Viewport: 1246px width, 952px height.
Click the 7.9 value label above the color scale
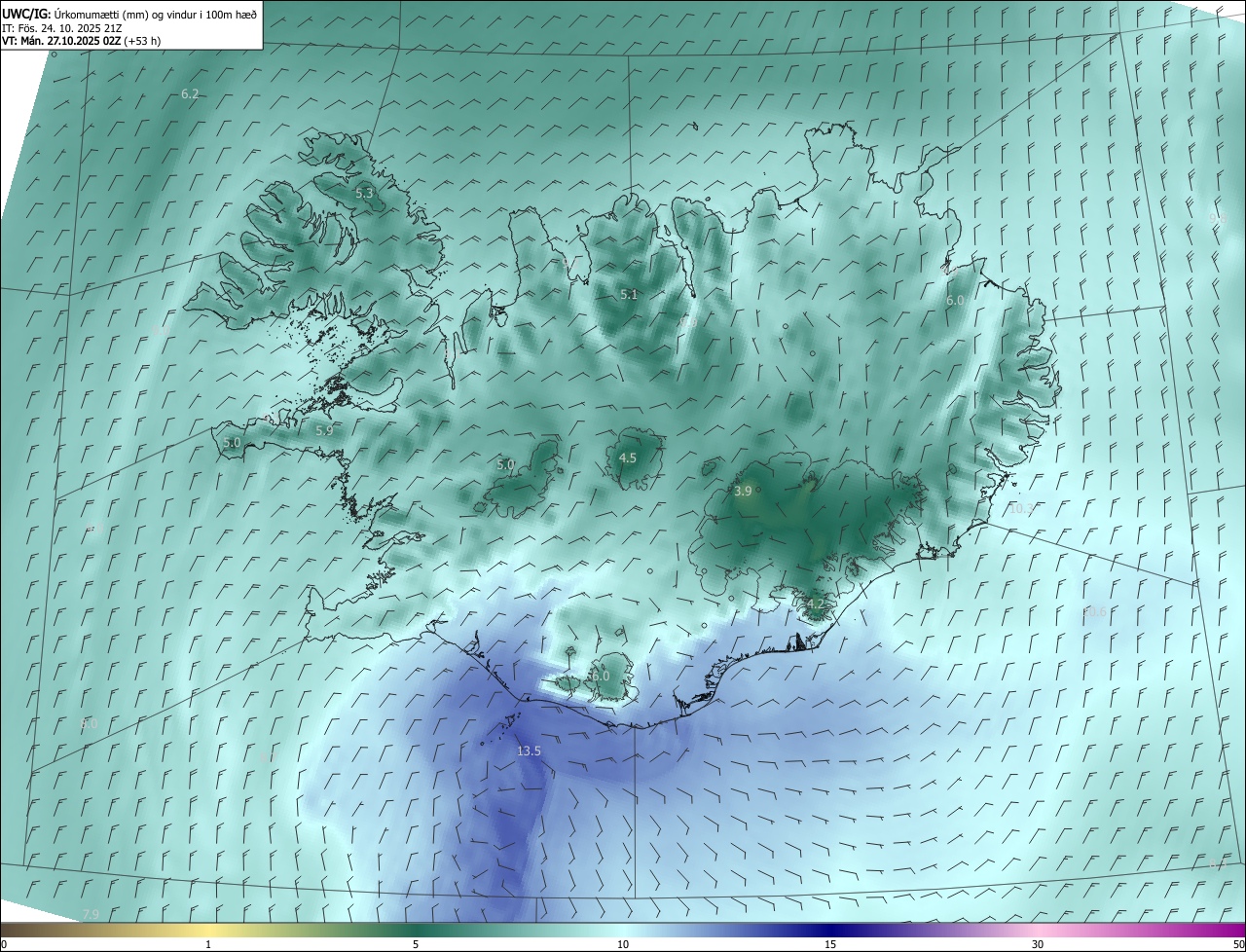(x=91, y=913)
